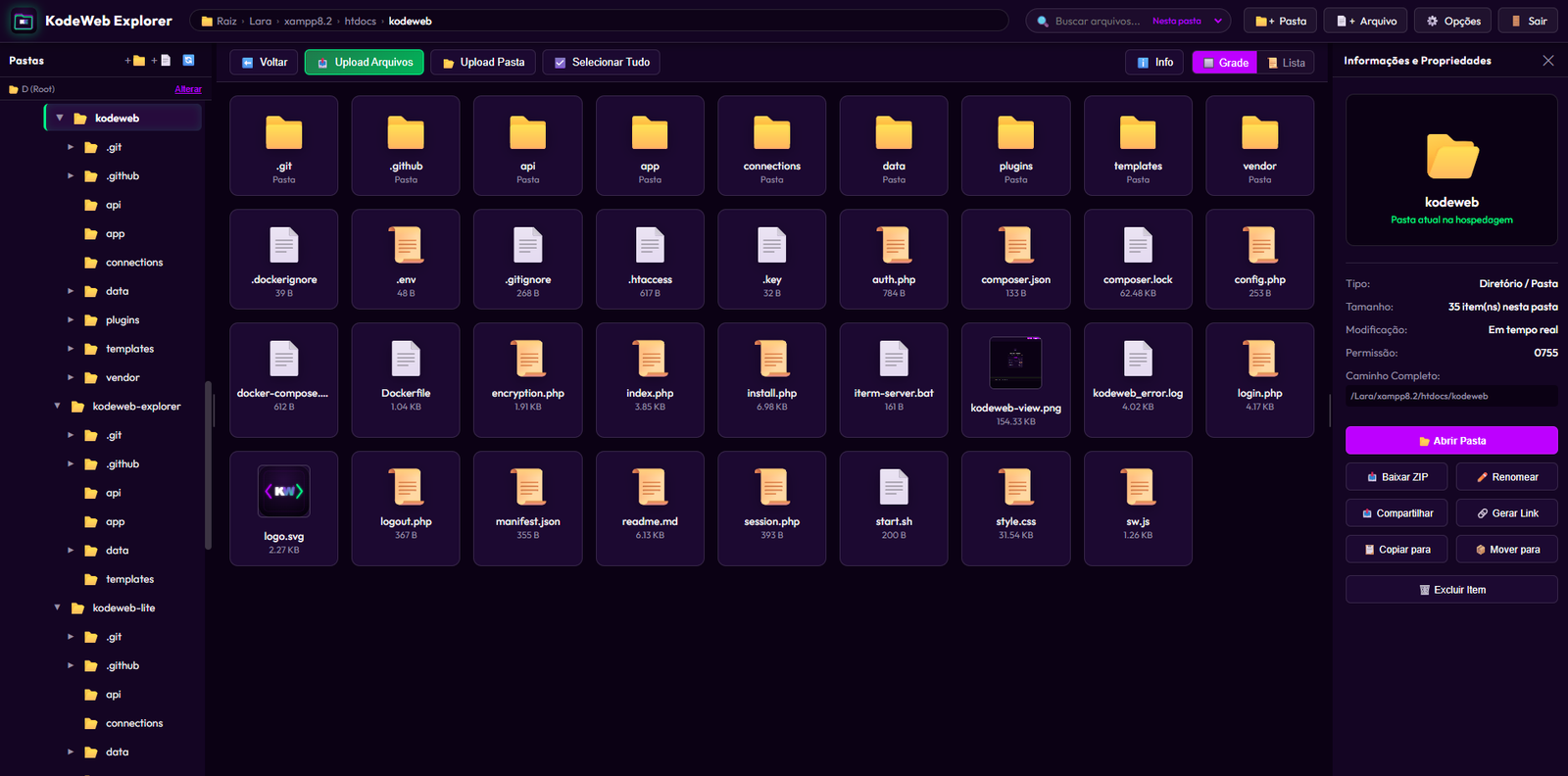Navigate to htdocs breadcrumb

tap(360, 21)
